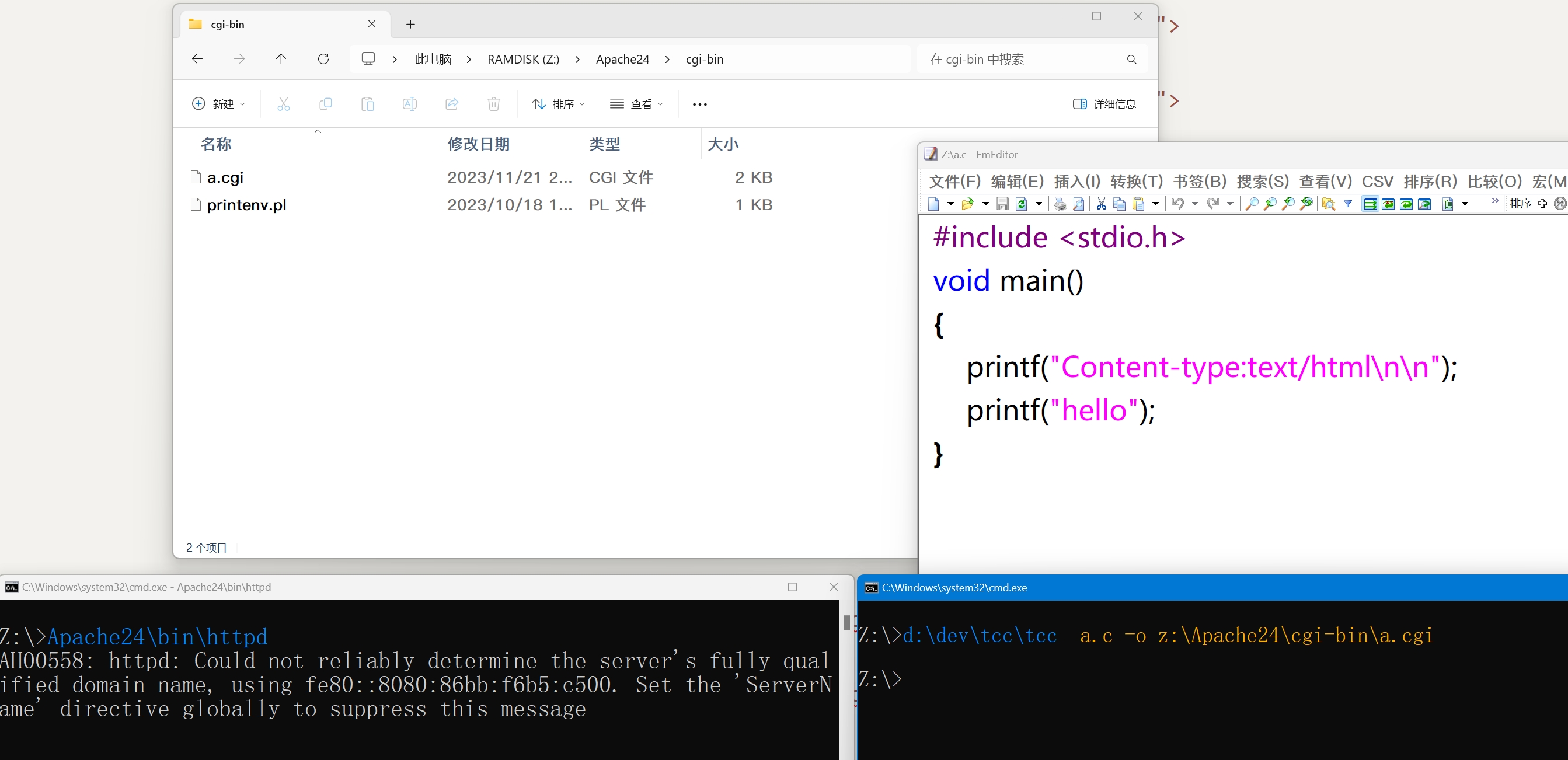Image resolution: width=1568 pixels, height=760 pixels.
Task: Toggle the Filter funnel in EmEditor toolbar
Action: click(1349, 204)
